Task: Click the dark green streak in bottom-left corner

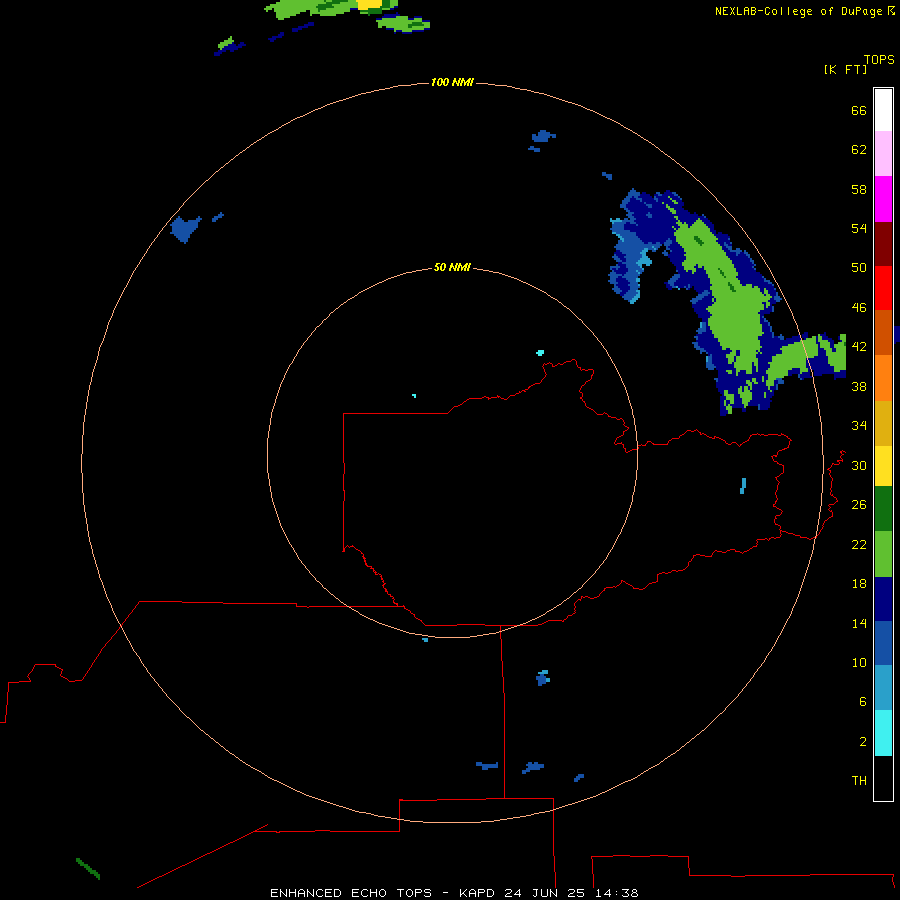Action: (x=88, y=868)
